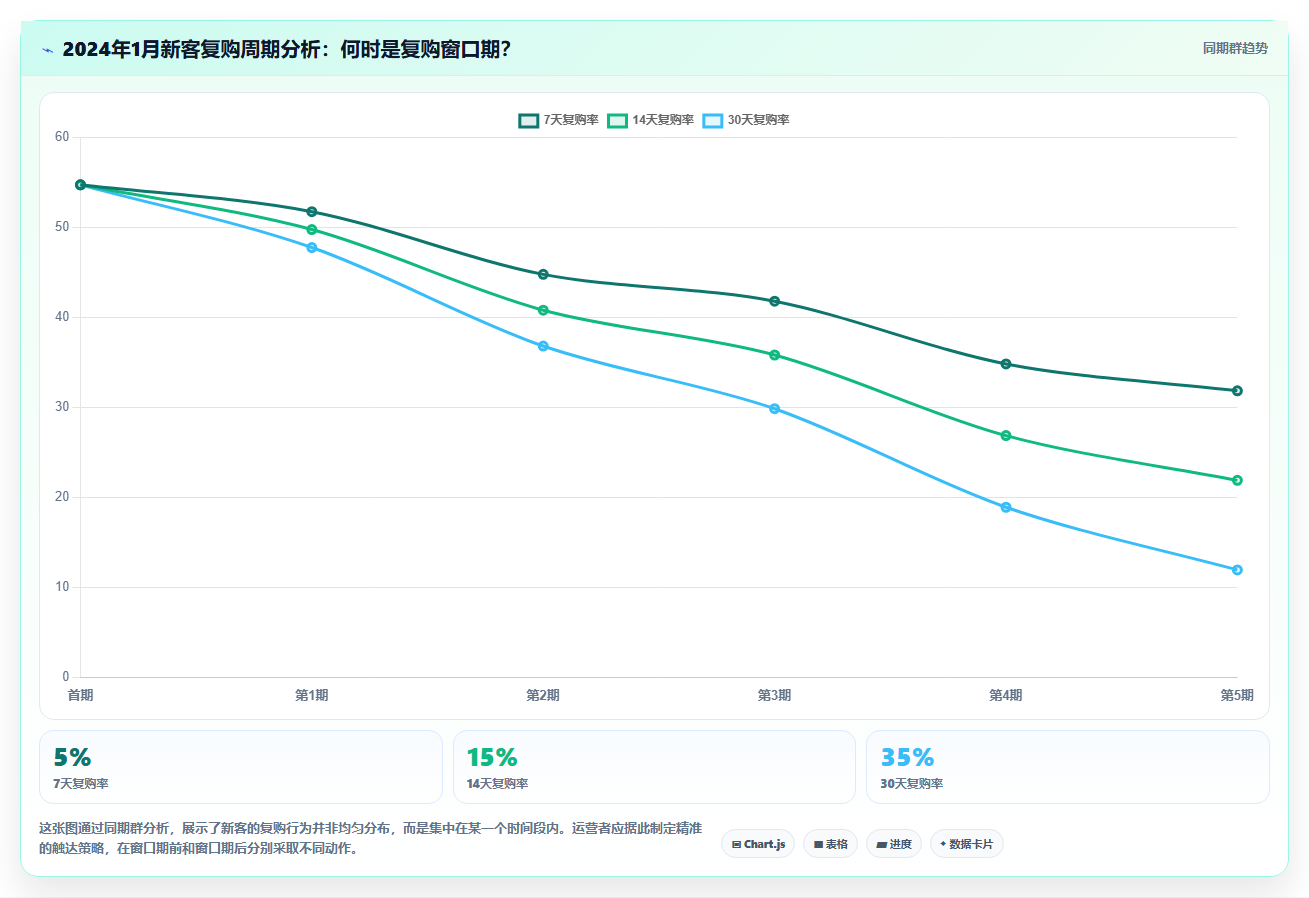Click the 14天复购率 legend label text
The width and height of the screenshot is (1309, 898).
coord(663,120)
